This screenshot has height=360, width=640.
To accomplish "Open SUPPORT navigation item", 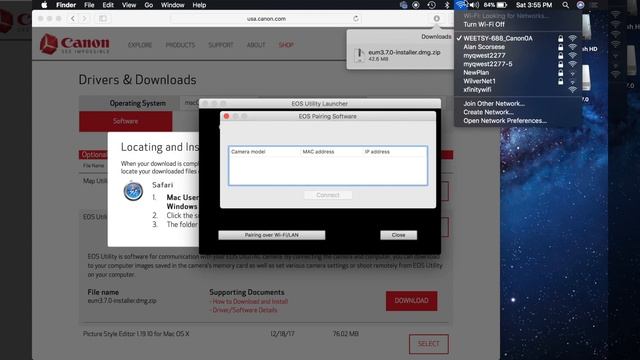I will click(221, 45).
